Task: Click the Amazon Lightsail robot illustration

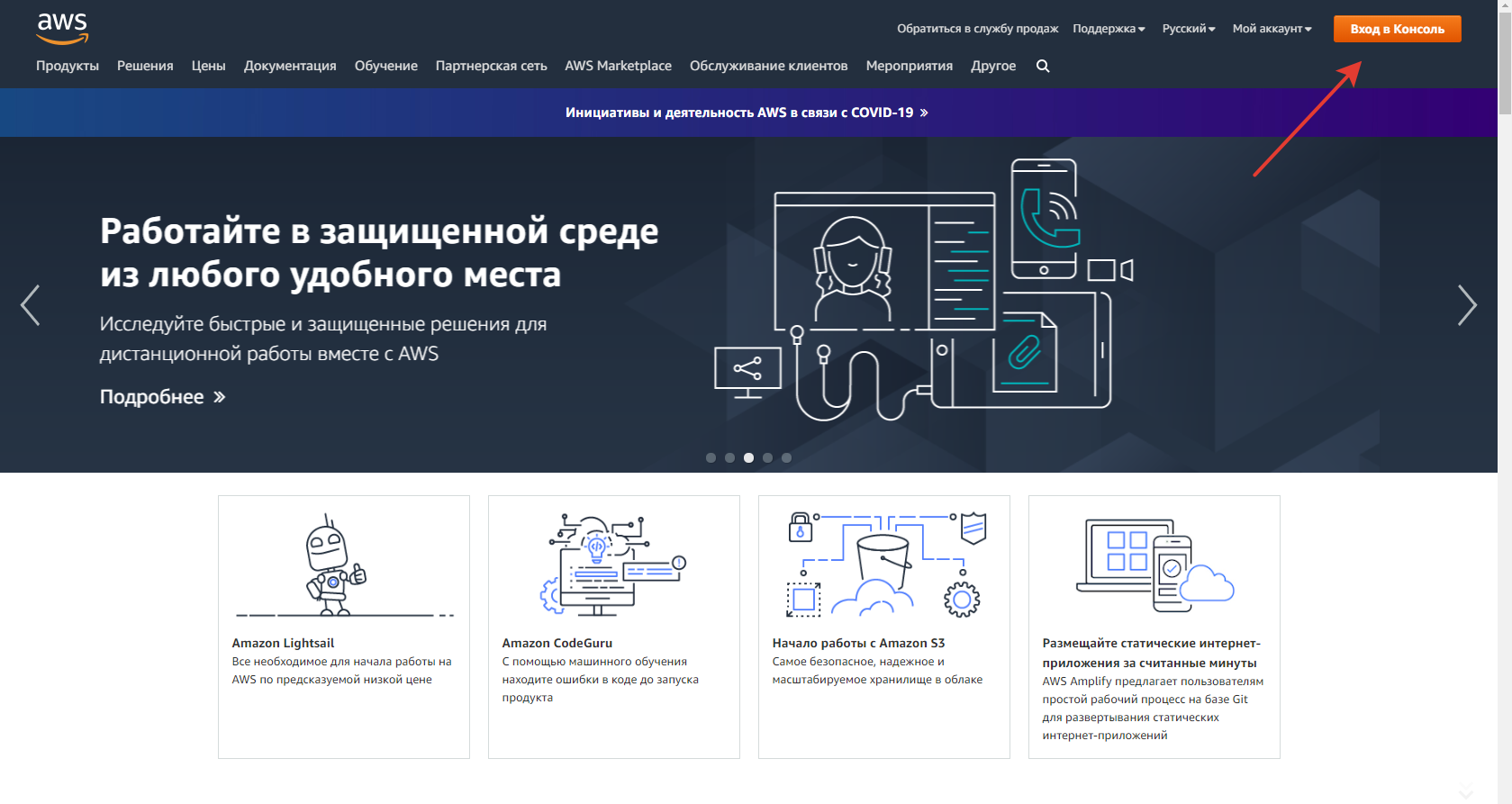Action: click(x=344, y=565)
